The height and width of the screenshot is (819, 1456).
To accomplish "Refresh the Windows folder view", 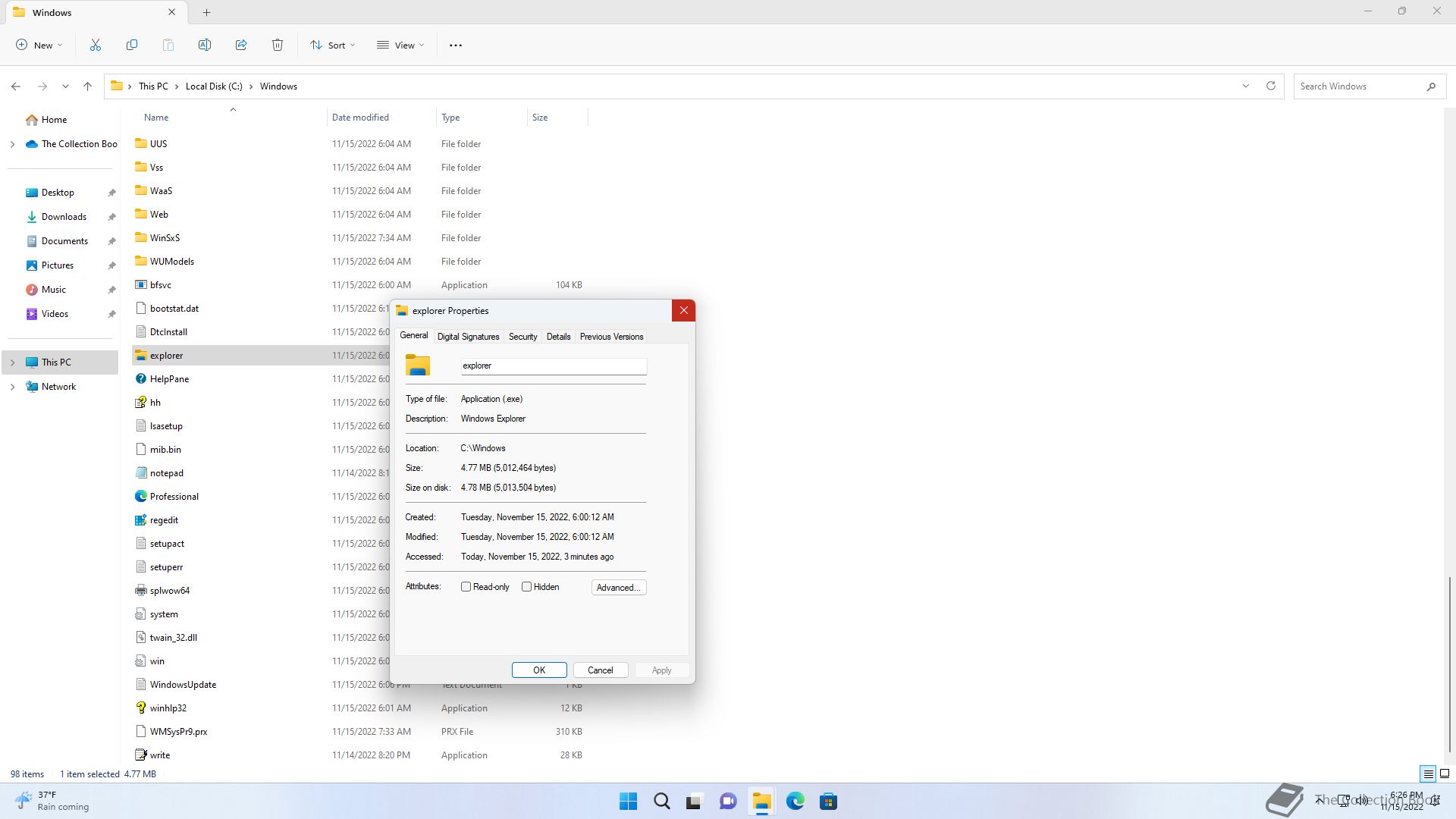I will coord(1271,86).
